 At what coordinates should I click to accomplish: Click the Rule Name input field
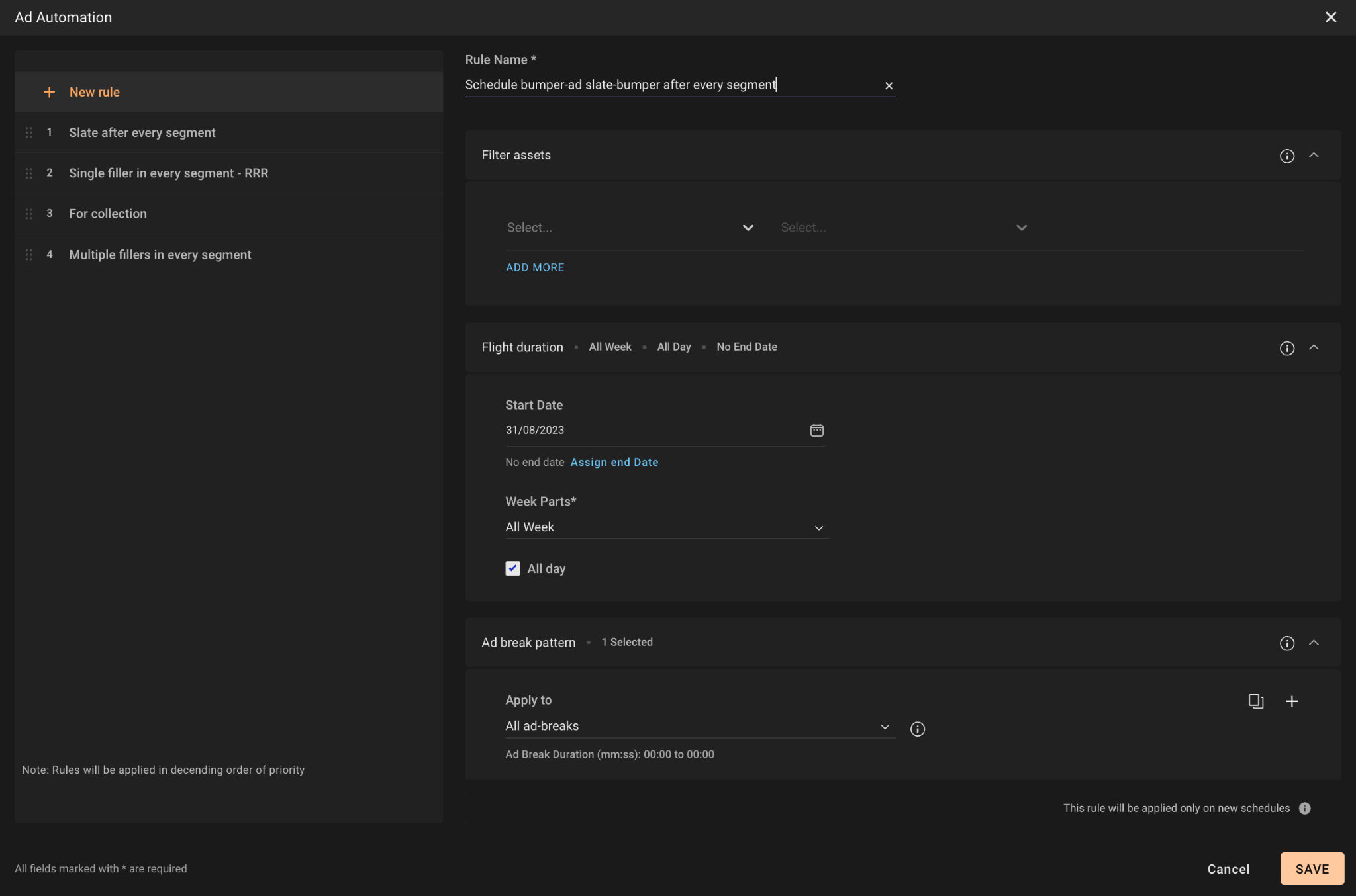point(669,85)
